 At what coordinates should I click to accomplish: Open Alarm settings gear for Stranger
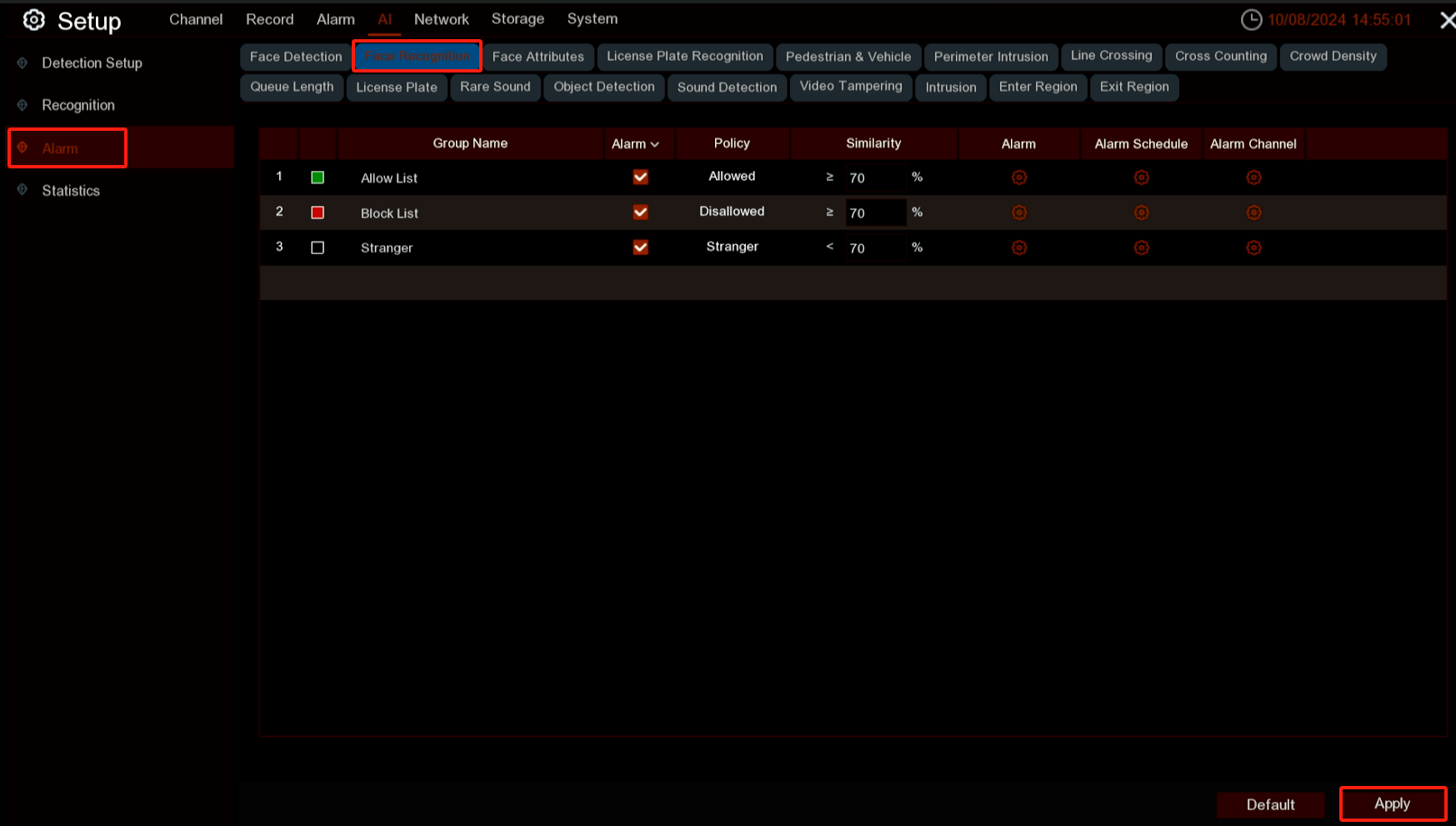pyautogui.click(x=1018, y=248)
